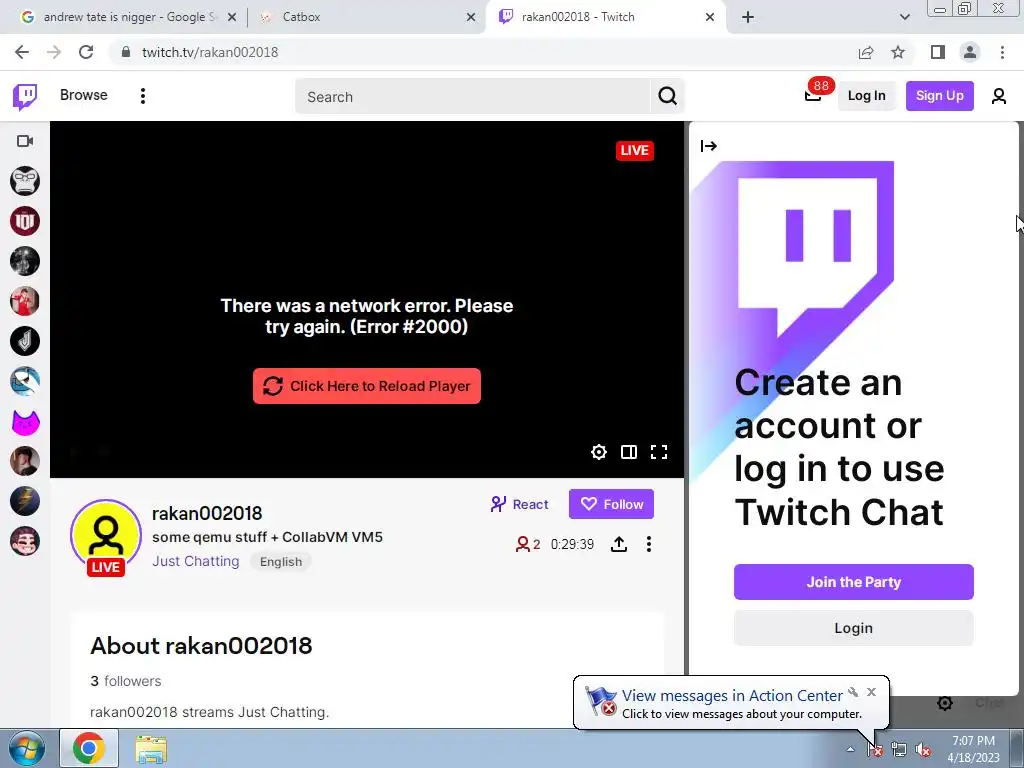Click 3 followers text
Image resolution: width=1024 pixels, height=768 pixels.
pyautogui.click(x=125, y=681)
